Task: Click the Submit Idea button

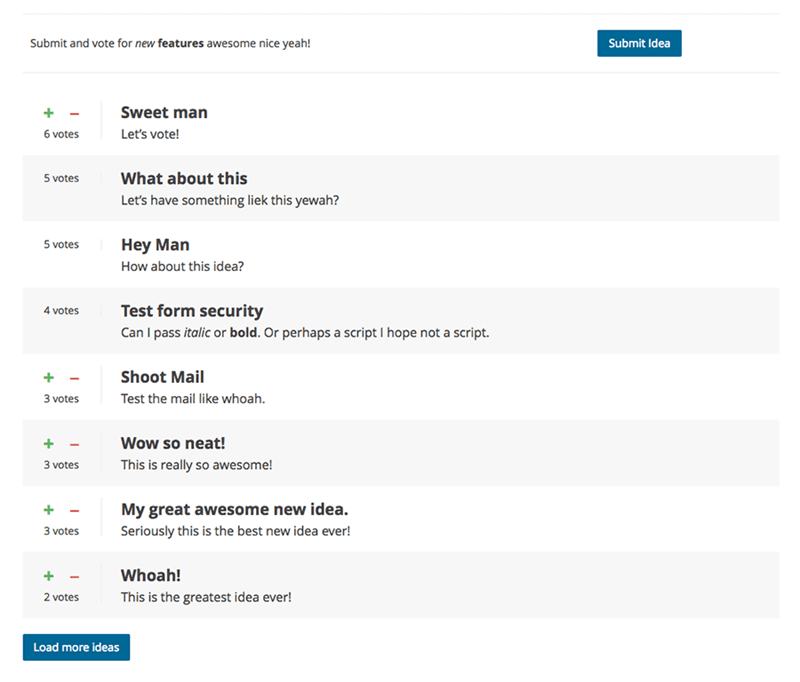Action: (x=639, y=43)
